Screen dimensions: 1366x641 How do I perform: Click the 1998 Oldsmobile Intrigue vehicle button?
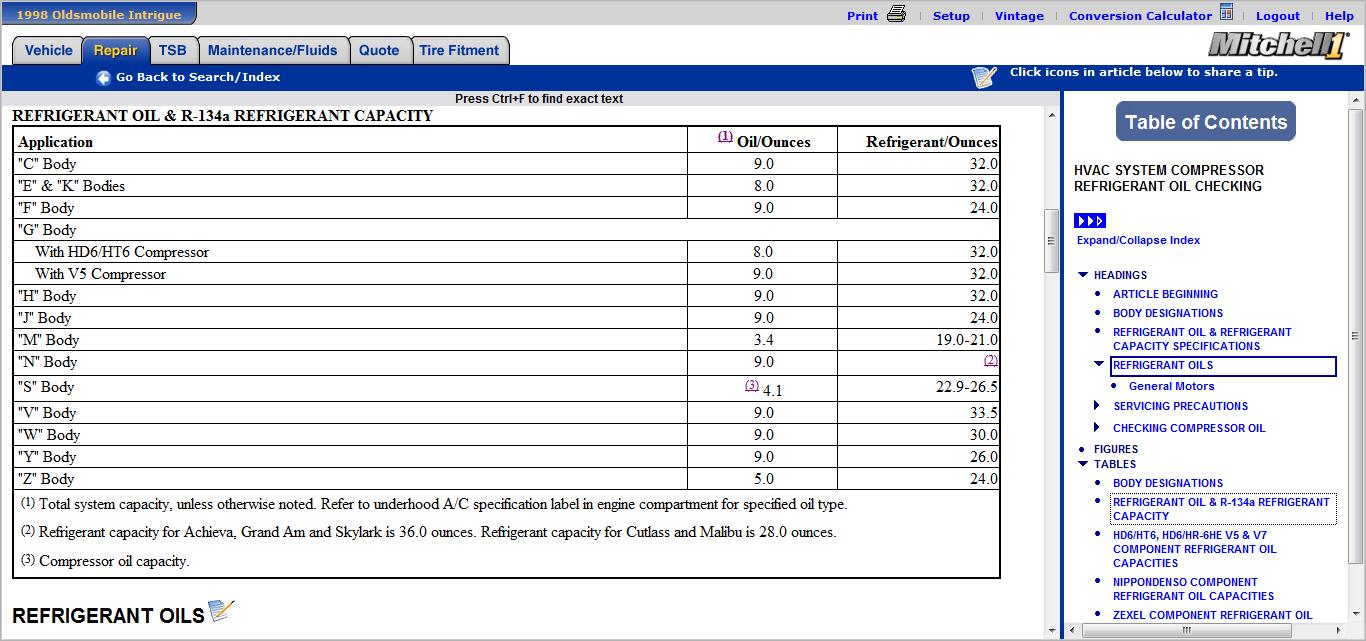[99, 14]
